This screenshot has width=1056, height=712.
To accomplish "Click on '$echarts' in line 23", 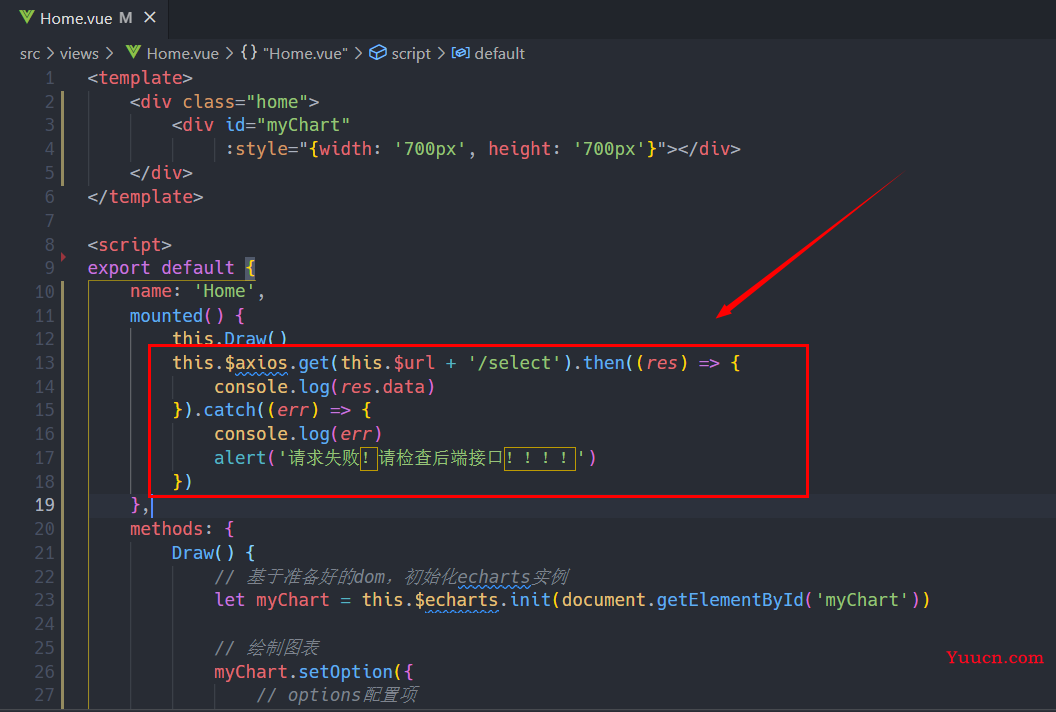I will point(456,600).
